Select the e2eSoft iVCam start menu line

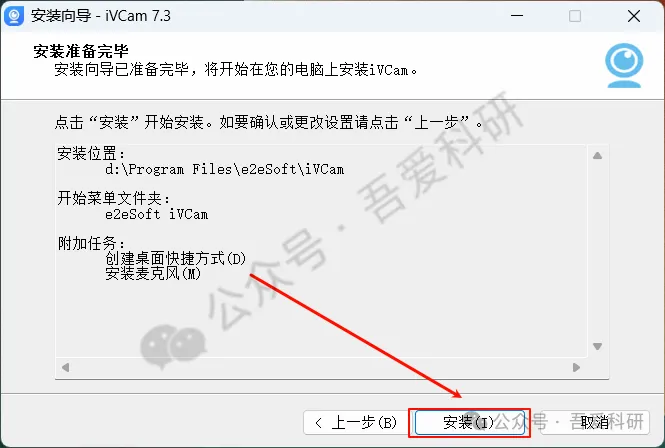tap(156, 214)
